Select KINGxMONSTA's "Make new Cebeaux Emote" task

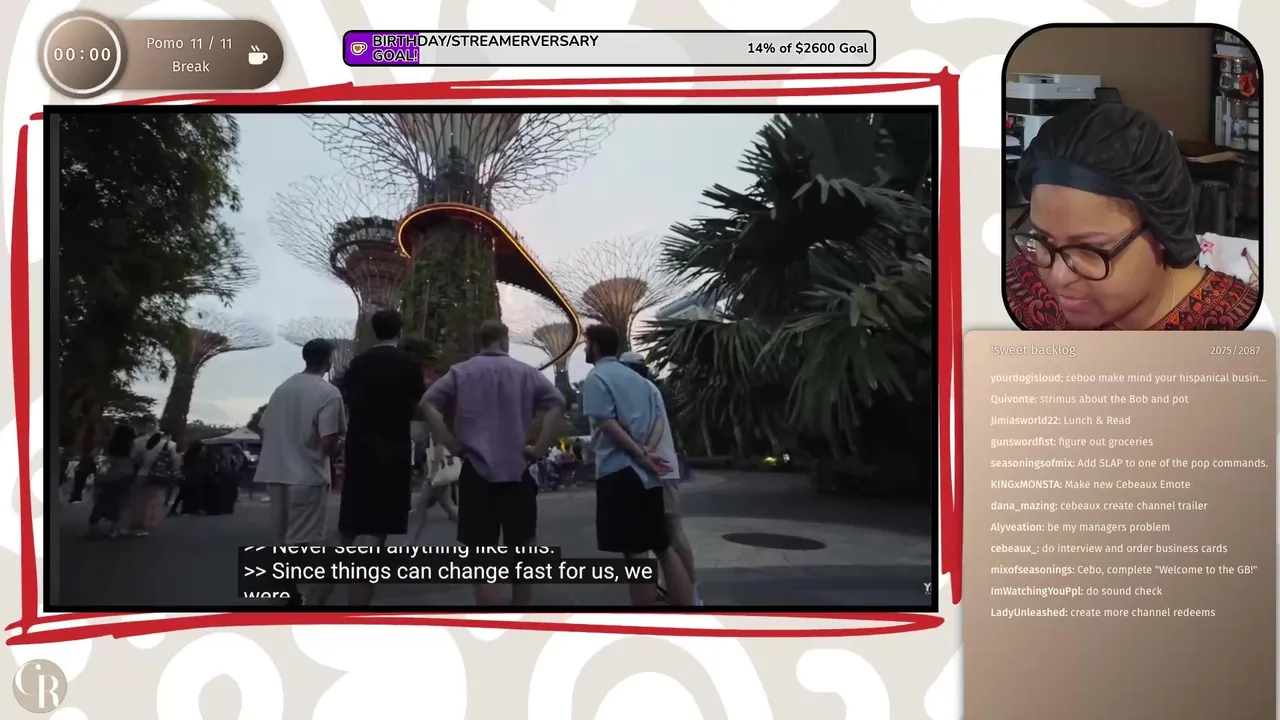click(x=1090, y=484)
